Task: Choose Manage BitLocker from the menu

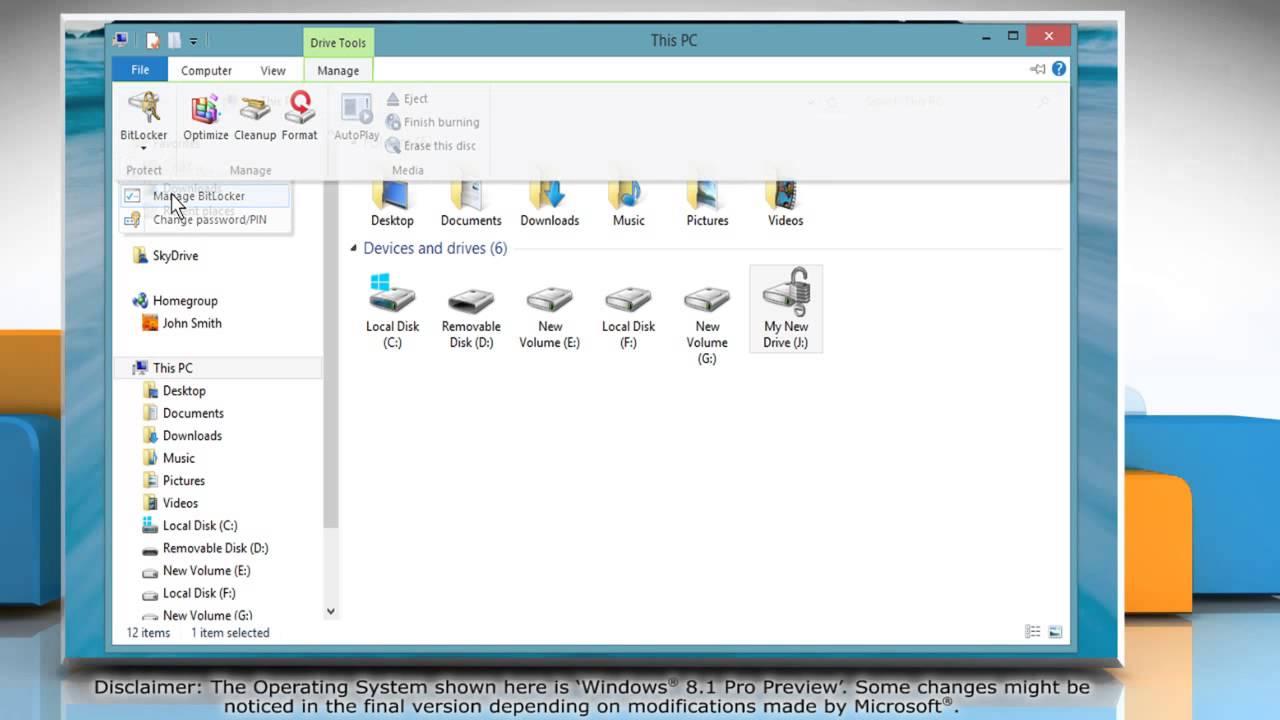Action: click(x=198, y=196)
